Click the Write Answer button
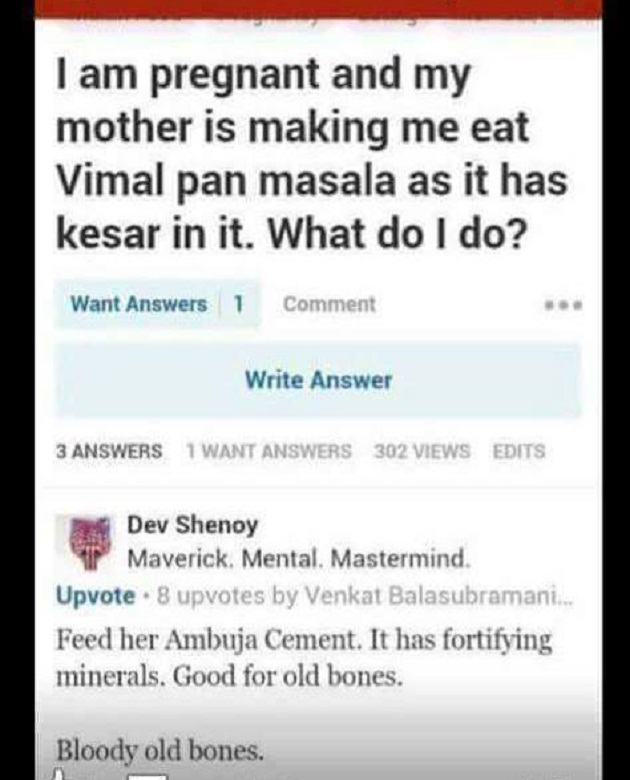The height and width of the screenshot is (780, 630). [x=318, y=381]
